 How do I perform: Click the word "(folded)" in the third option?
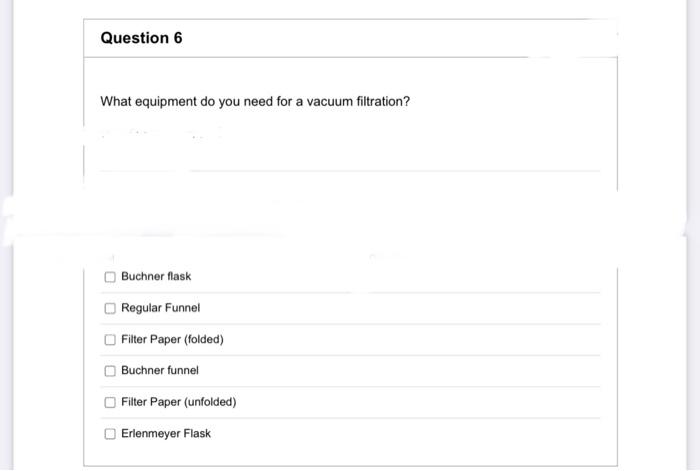tap(203, 340)
